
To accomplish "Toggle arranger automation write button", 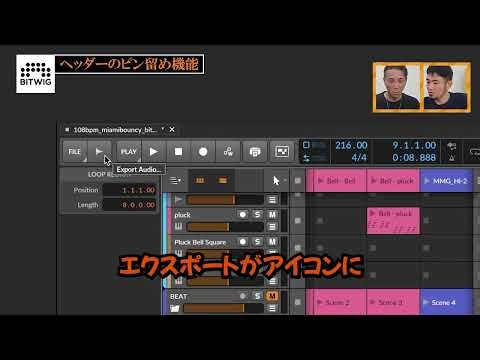I will coord(228,152).
